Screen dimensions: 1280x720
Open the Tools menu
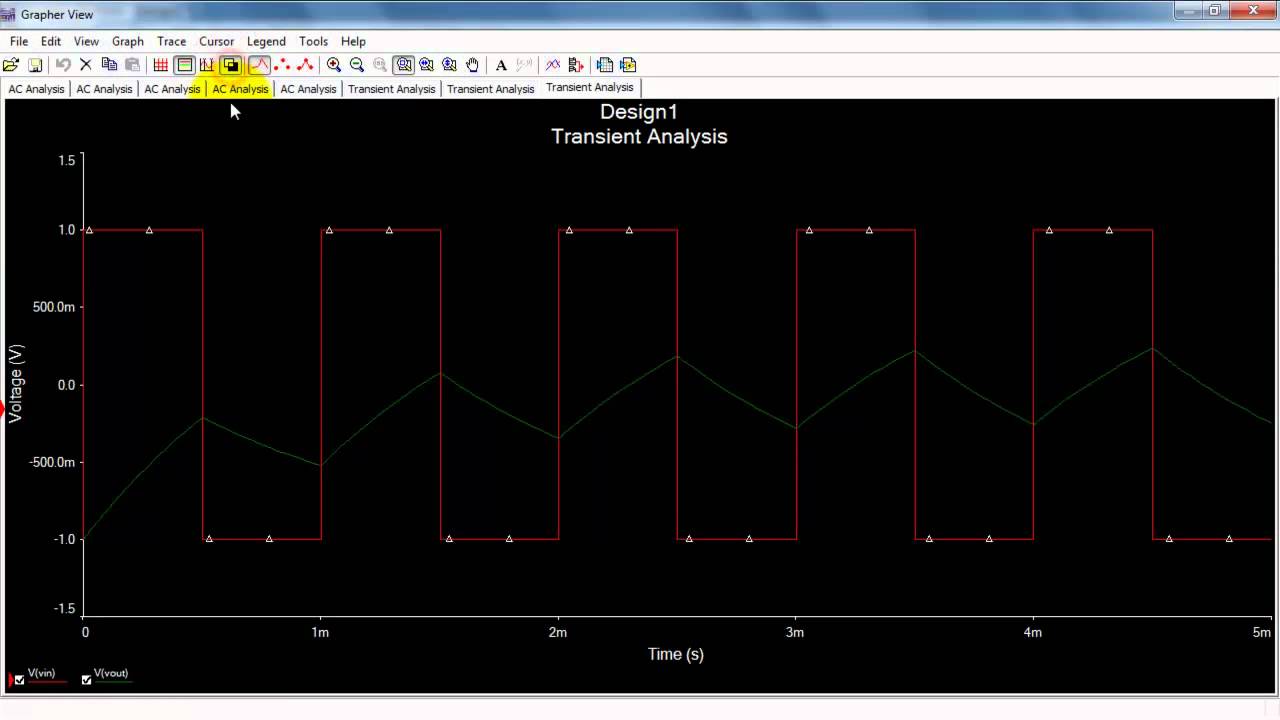313,41
